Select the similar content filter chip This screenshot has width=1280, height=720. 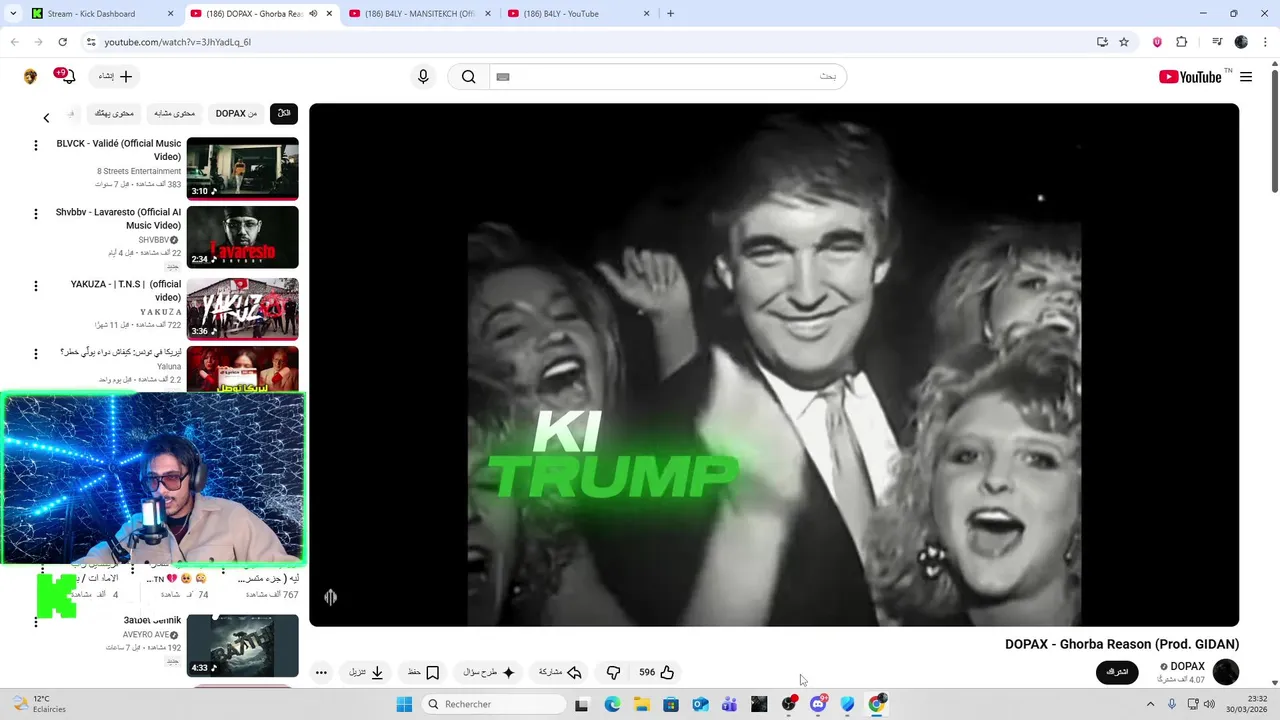(x=175, y=114)
